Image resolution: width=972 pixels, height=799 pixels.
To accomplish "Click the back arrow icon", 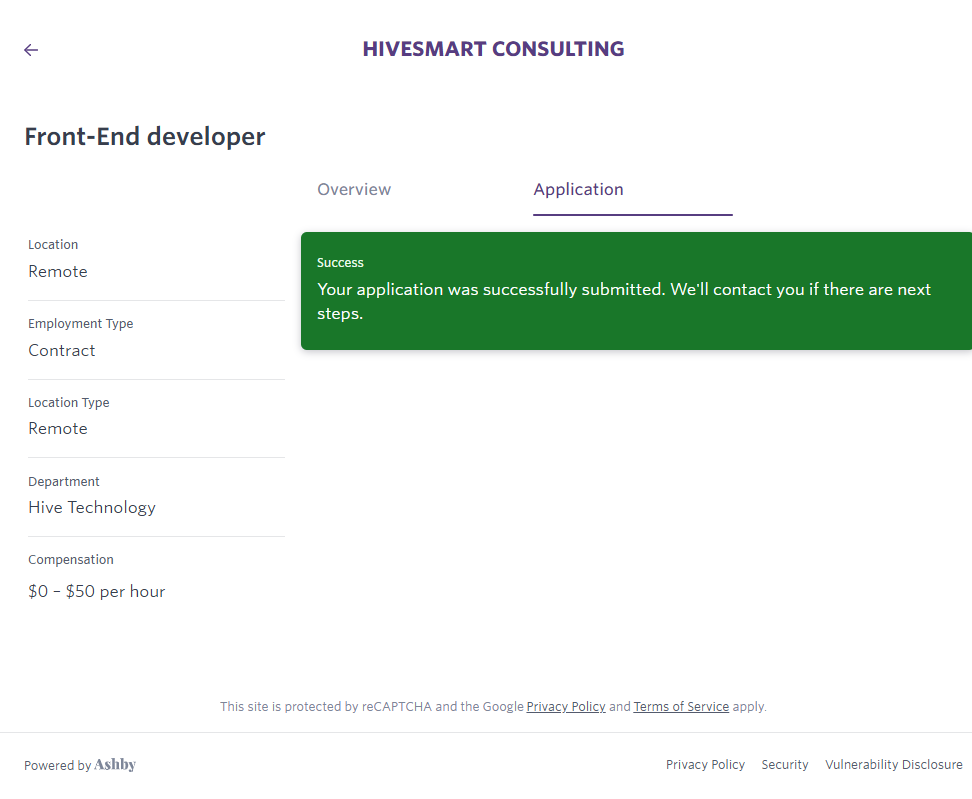I will click(x=31, y=50).
